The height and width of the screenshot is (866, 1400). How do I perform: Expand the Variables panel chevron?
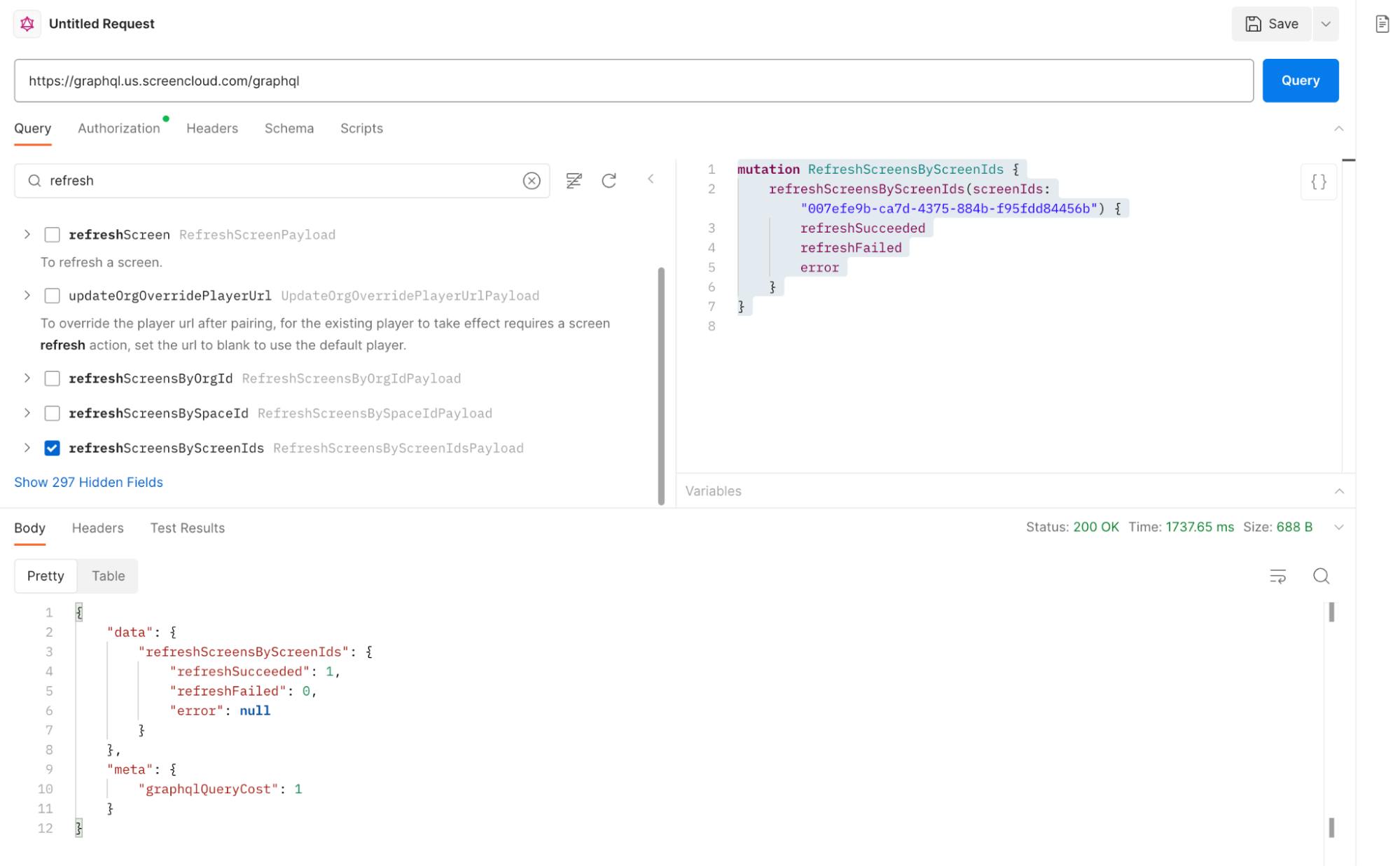pyautogui.click(x=1339, y=491)
